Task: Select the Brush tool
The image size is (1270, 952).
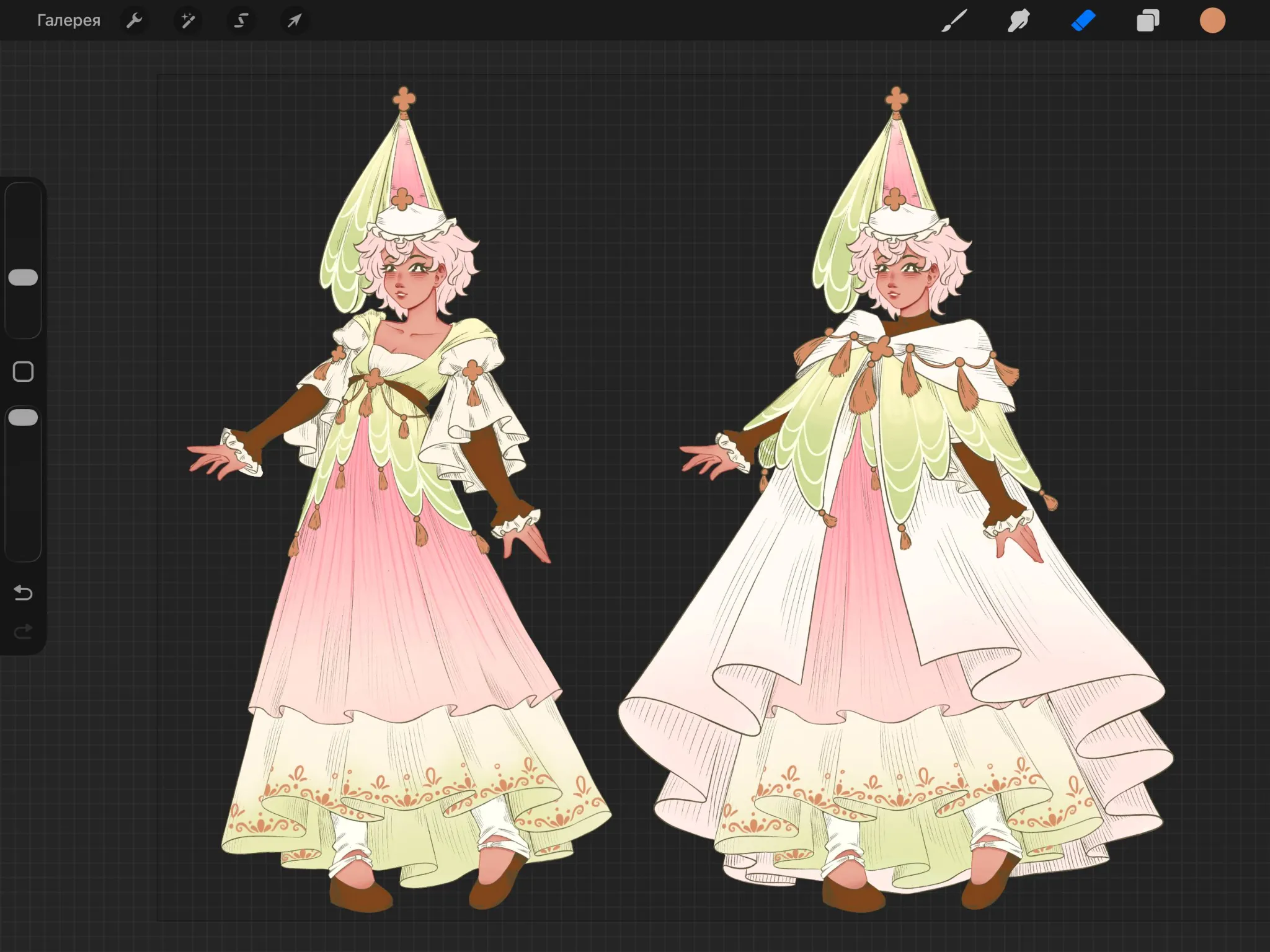Action: click(x=954, y=20)
